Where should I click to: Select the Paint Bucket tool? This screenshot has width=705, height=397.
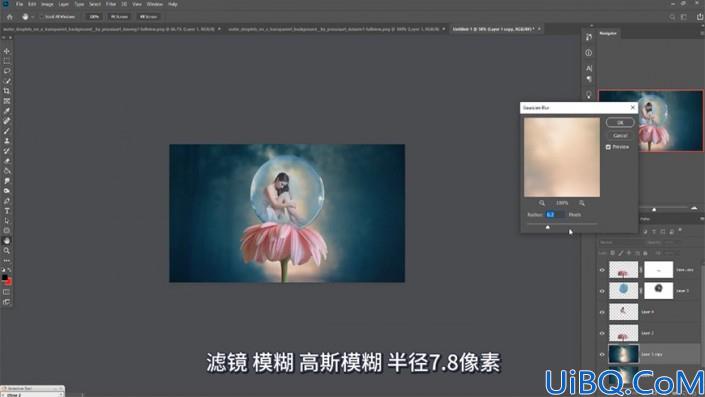7,171
